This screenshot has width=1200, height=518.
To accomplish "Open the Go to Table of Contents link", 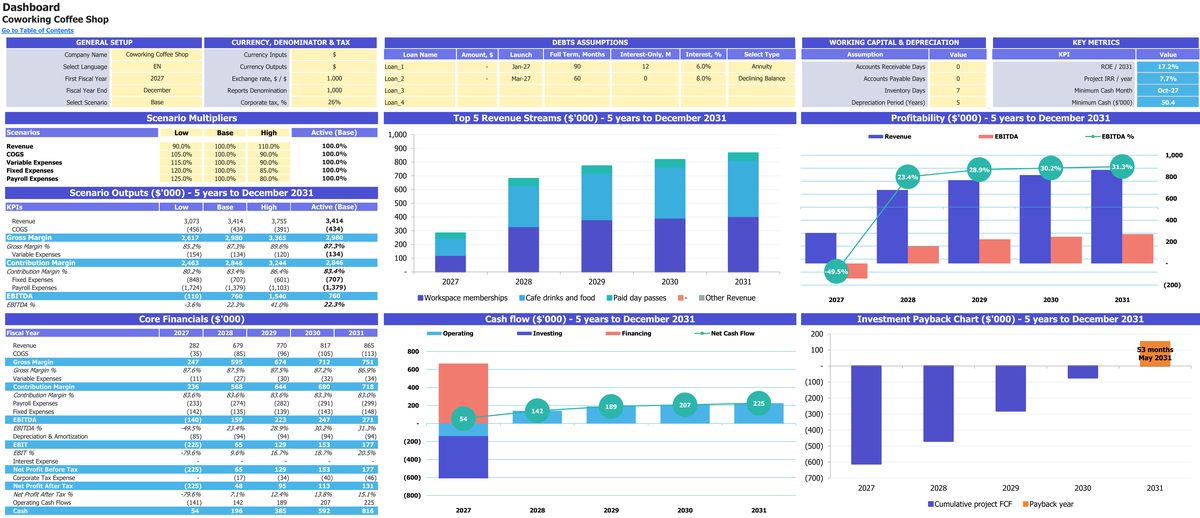I will [37, 31].
